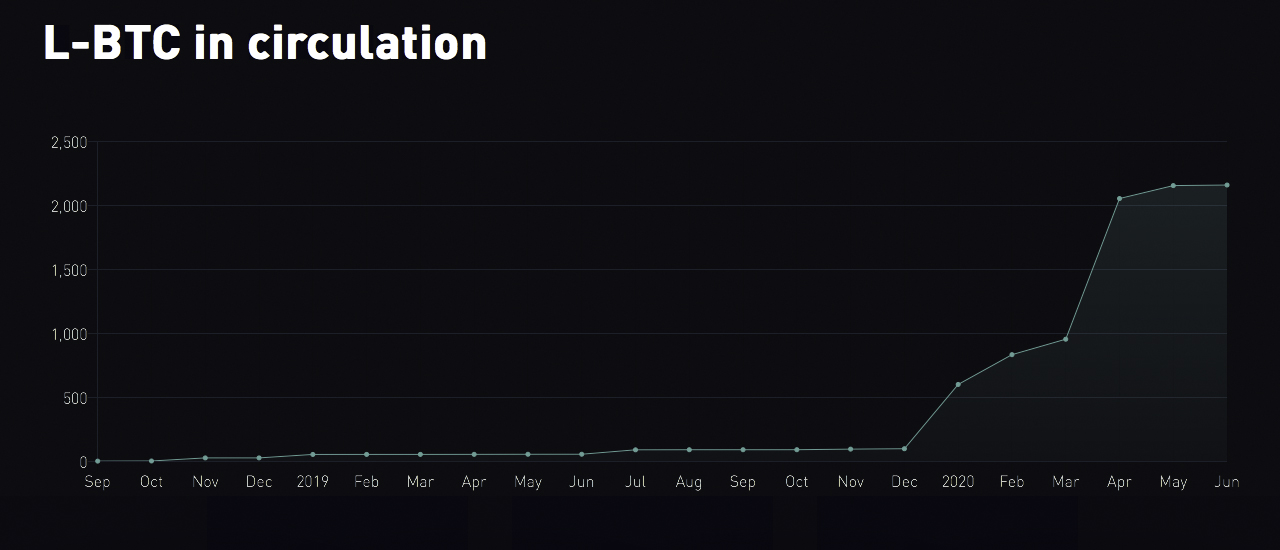Click the 2020 x-axis label
Screen dimensions: 1280x550
958,482
